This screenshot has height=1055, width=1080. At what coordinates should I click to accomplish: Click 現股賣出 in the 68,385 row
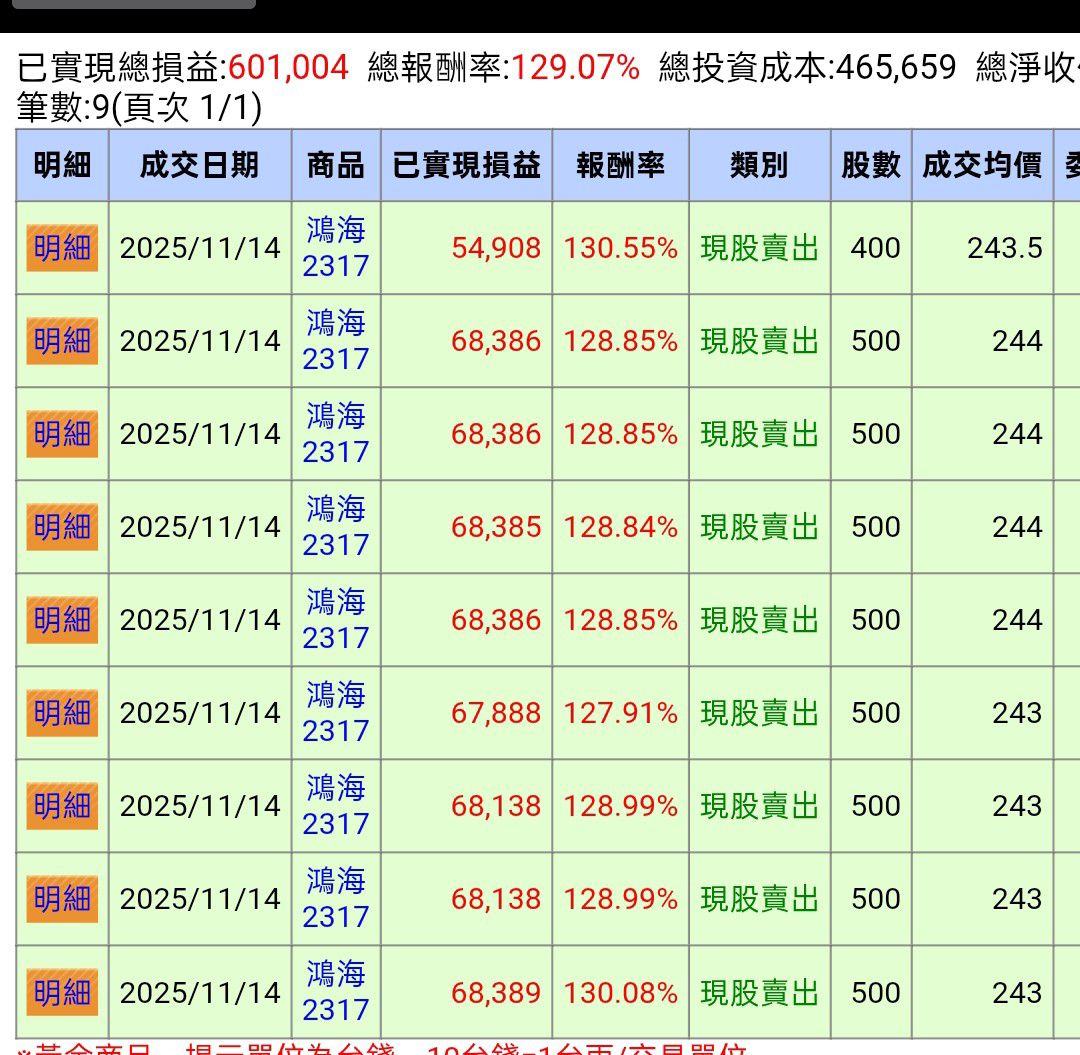point(760,527)
